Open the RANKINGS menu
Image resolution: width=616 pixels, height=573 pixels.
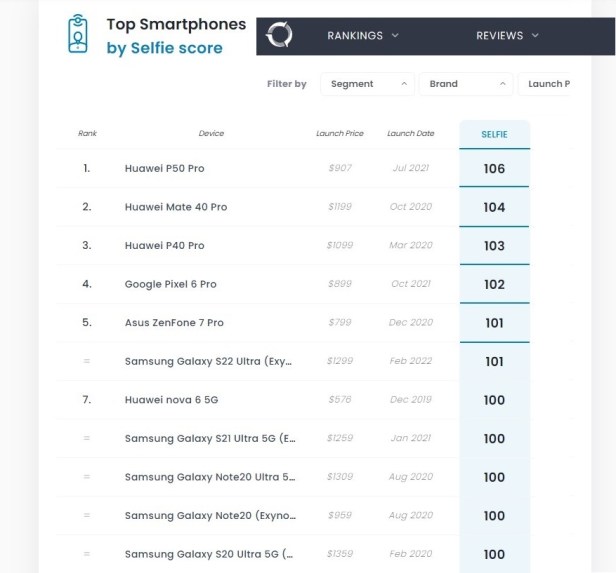(x=355, y=36)
